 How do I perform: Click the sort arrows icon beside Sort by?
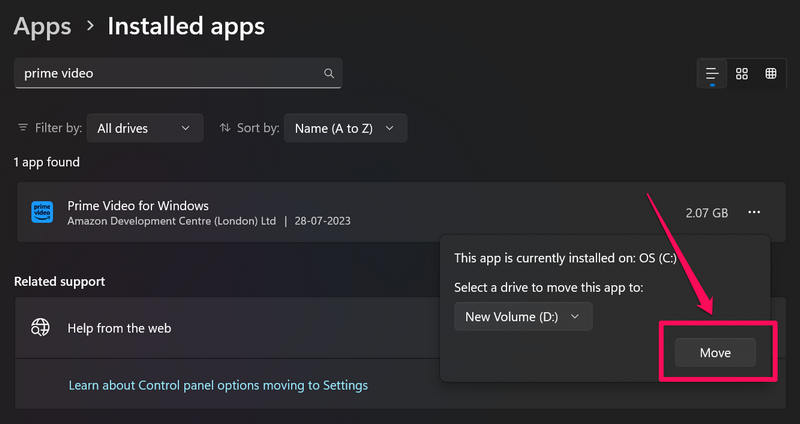coord(225,128)
